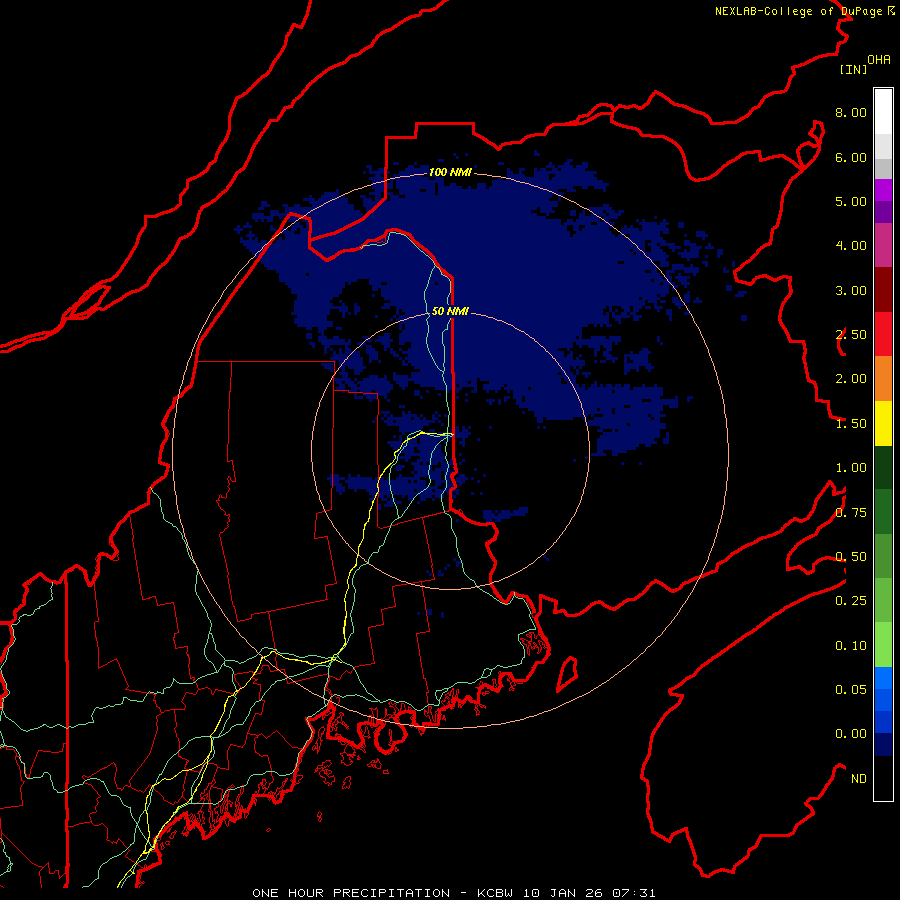This screenshot has height=900, width=900.
Task: Click the ND legend label
Action: pyautogui.click(x=859, y=779)
